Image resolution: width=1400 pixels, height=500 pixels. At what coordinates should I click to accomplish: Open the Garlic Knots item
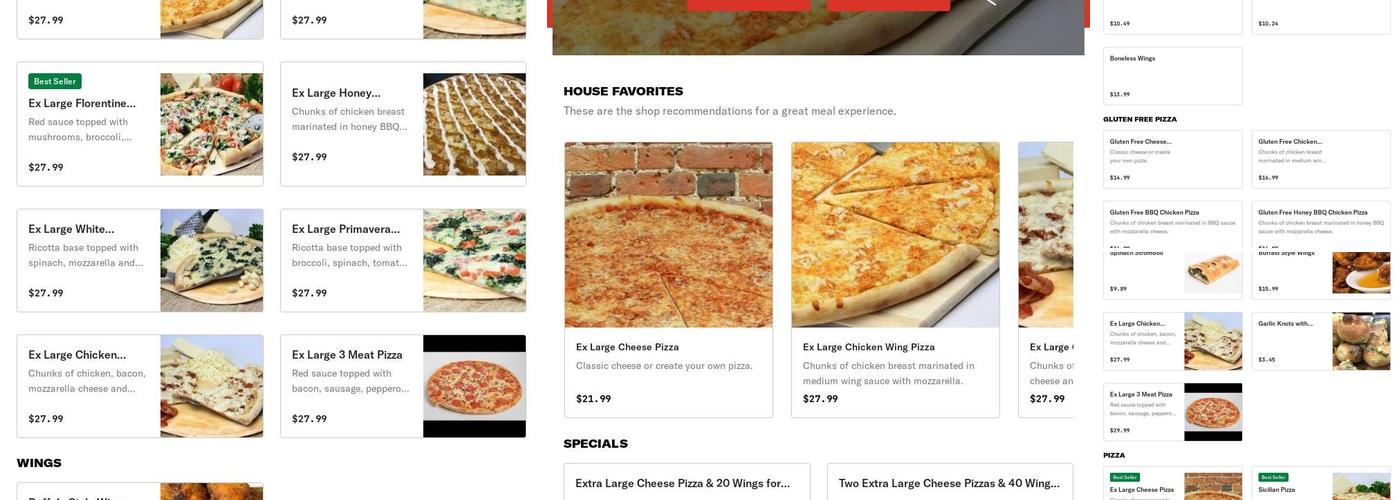click(1321, 341)
